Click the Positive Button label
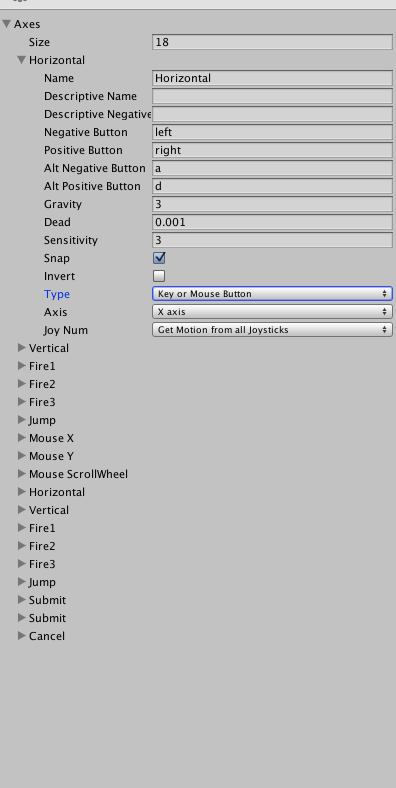Viewport: 396px width, 788px height. tap(83, 150)
